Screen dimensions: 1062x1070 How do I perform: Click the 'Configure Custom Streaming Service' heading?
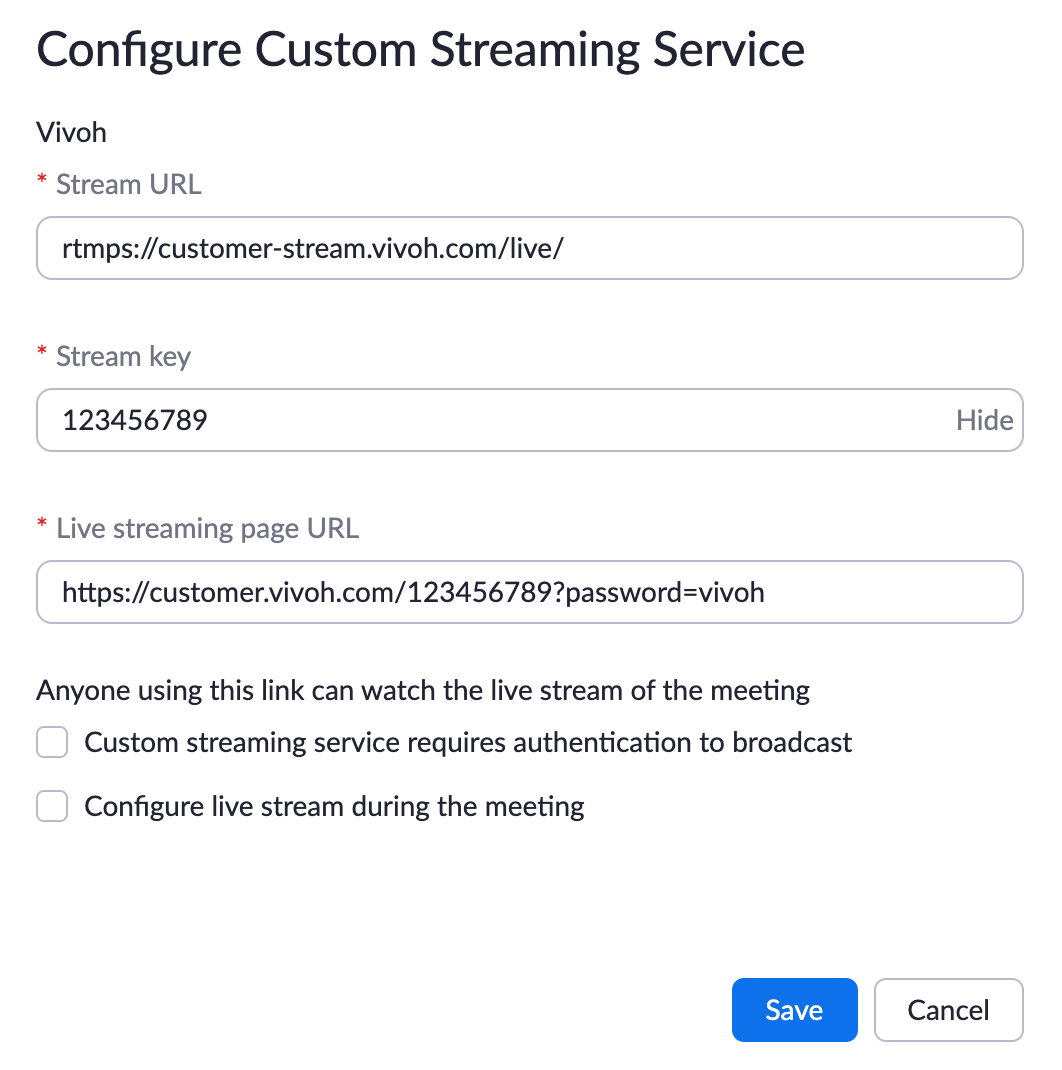(420, 50)
